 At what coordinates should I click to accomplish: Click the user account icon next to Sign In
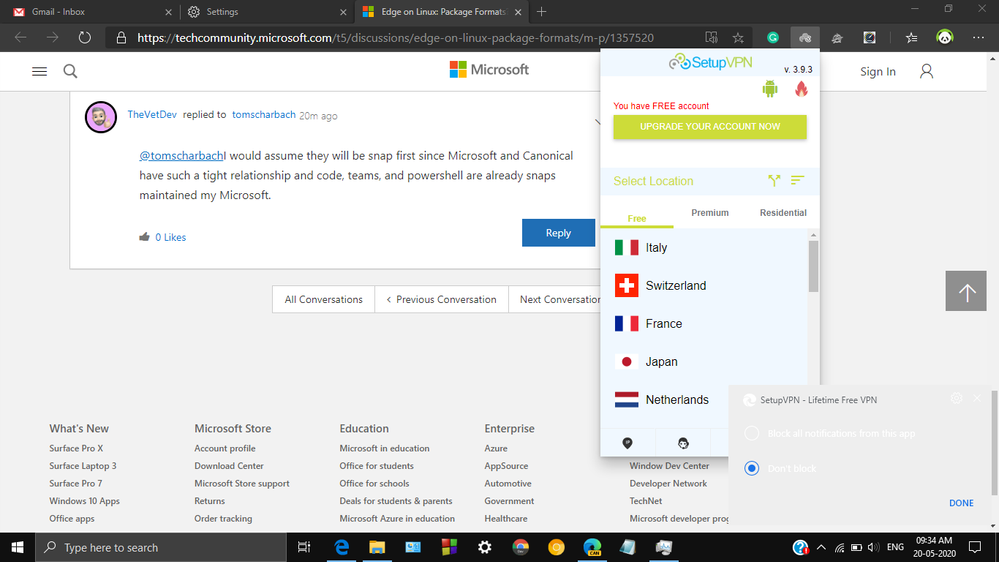[x=926, y=71]
